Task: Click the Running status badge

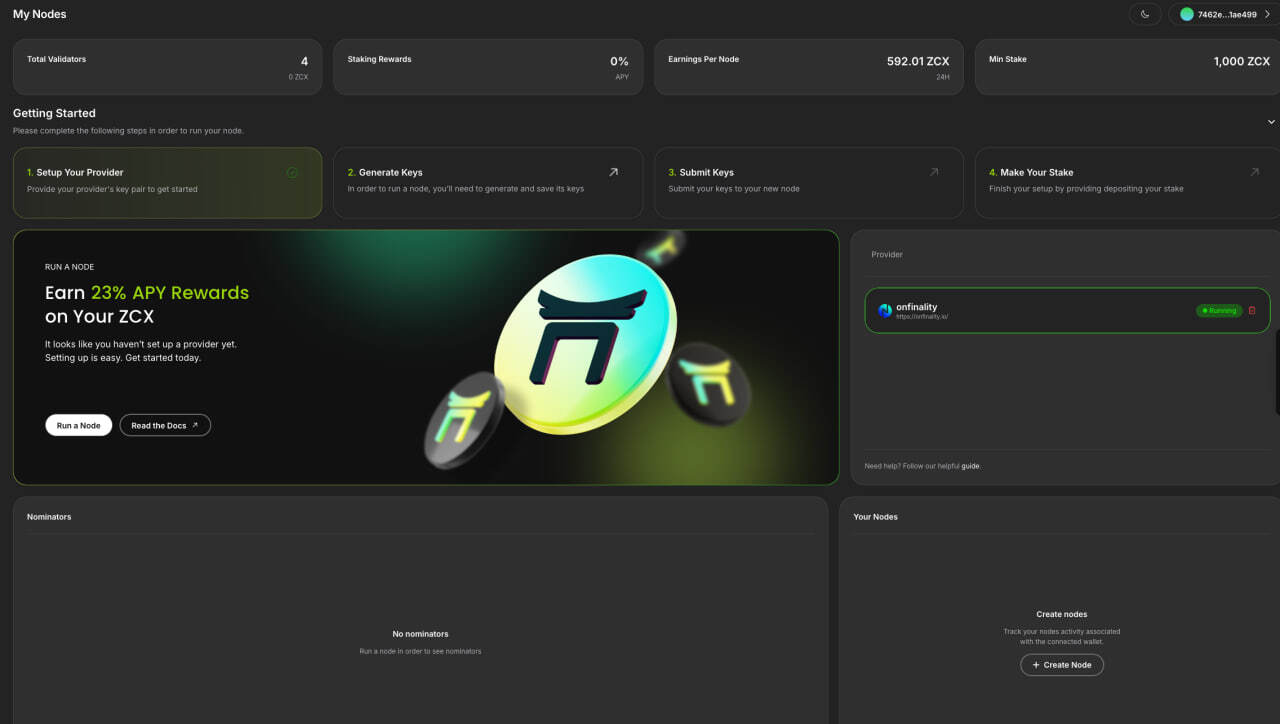Action: pyautogui.click(x=1219, y=310)
